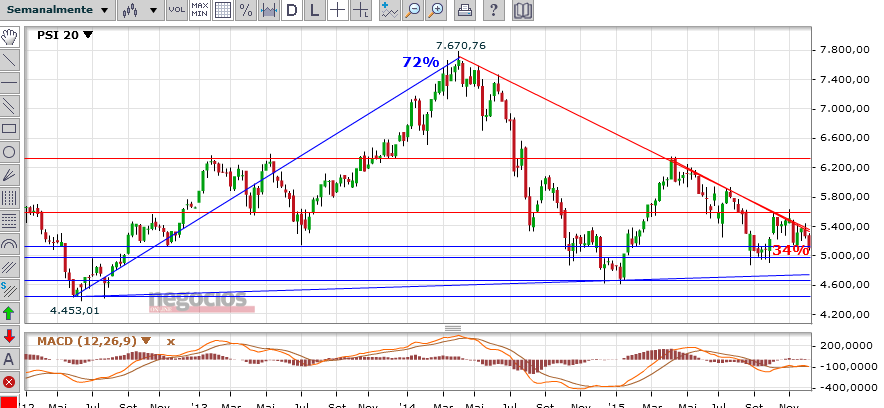Zoom in with the plus magnifier
The width and height of the screenshot is (884, 408).
tap(436, 10)
